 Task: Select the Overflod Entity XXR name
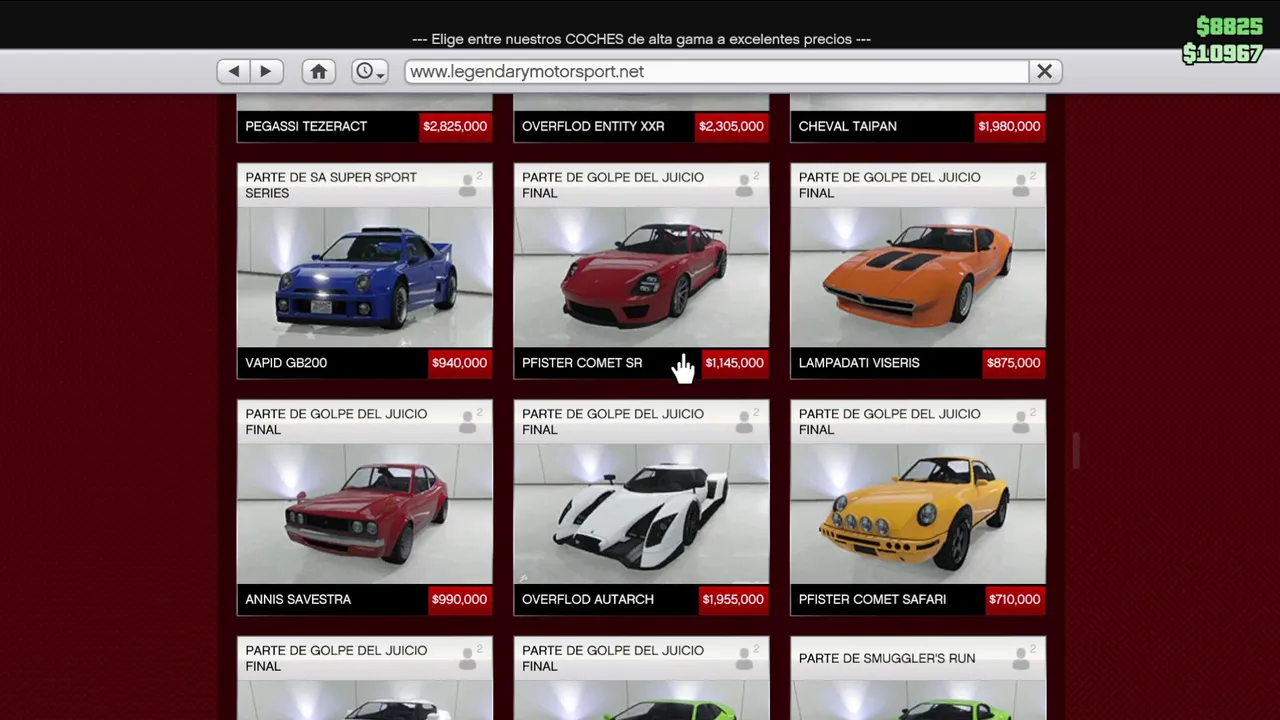click(x=593, y=126)
